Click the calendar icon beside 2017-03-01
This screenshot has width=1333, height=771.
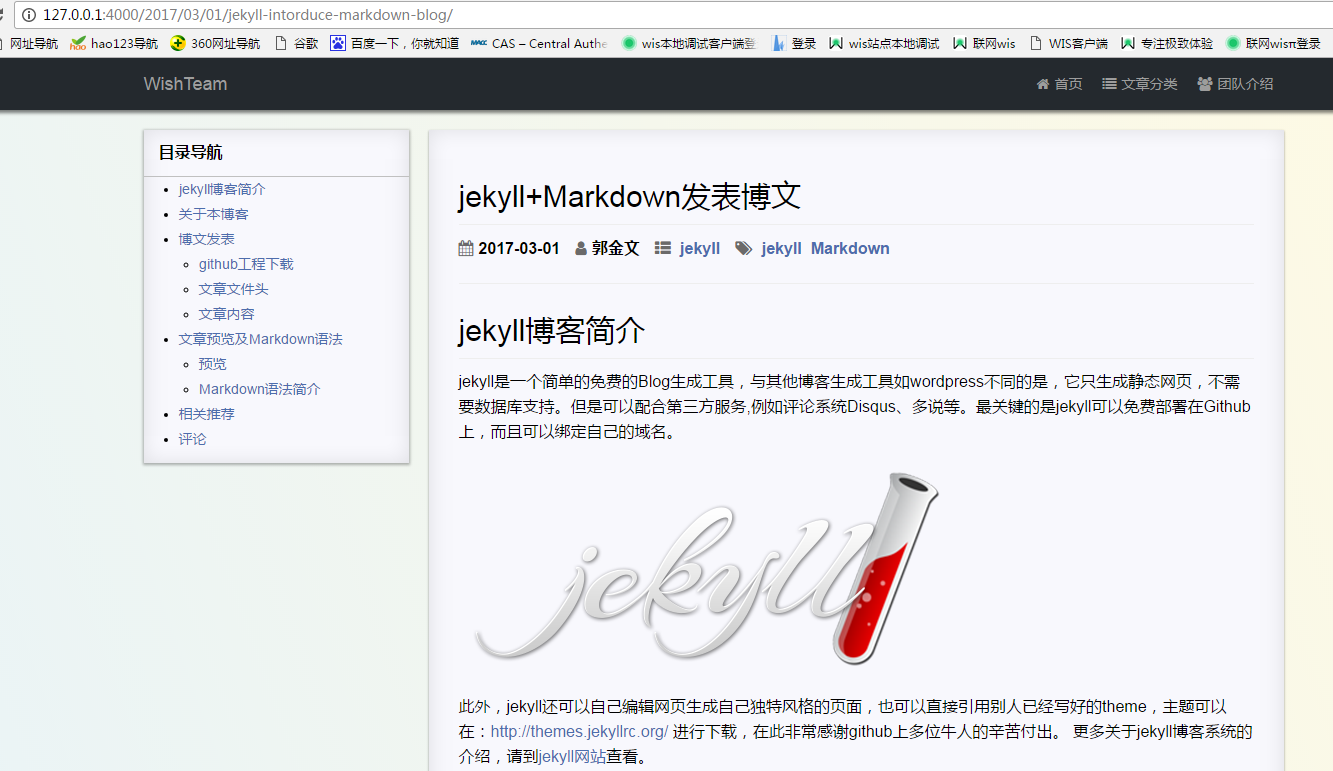click(466, 248)
